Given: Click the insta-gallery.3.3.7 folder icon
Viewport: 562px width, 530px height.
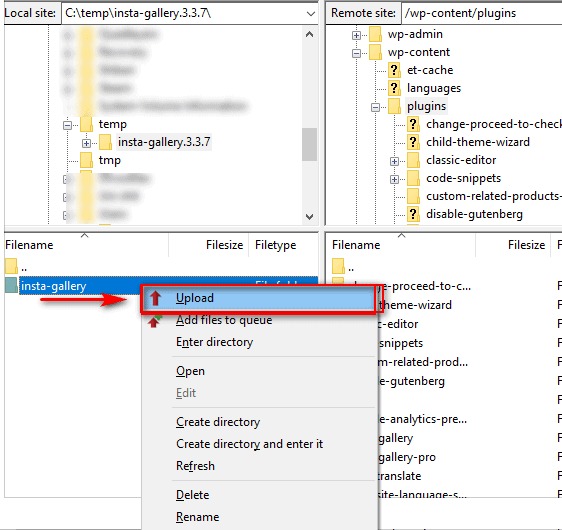Looking at the screenshot, I should [x=105, y=142].
